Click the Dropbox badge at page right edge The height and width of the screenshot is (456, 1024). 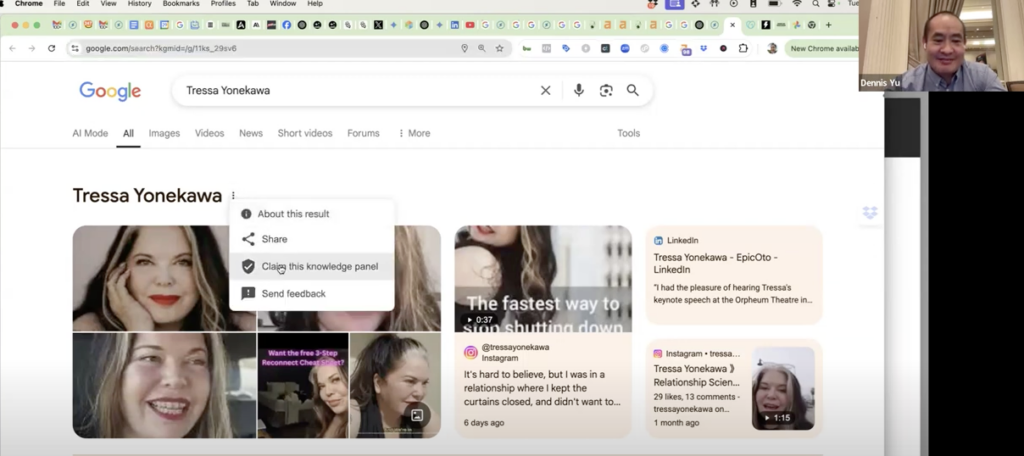[x=870, y=213]
